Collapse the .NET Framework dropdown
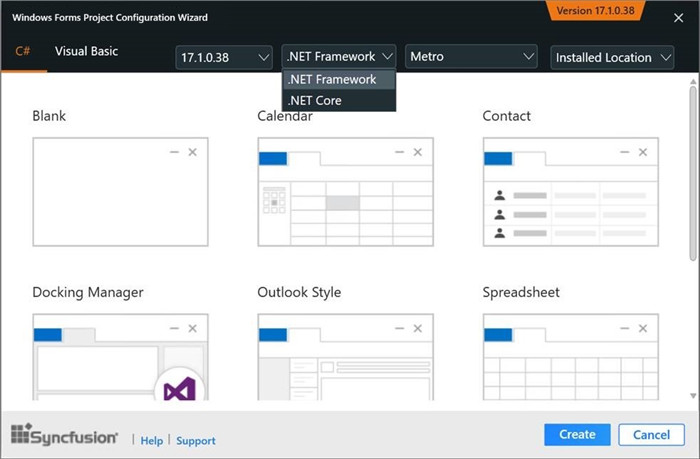 (x=339, y=58)
